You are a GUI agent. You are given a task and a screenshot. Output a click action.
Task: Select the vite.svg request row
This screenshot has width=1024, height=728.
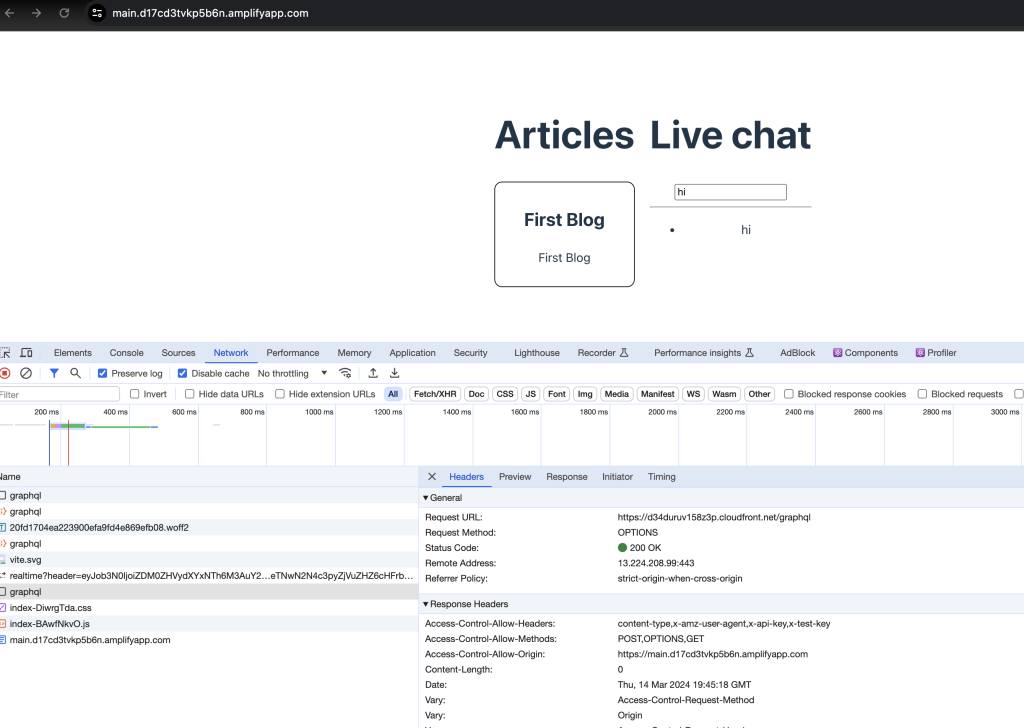coord(209,560)
